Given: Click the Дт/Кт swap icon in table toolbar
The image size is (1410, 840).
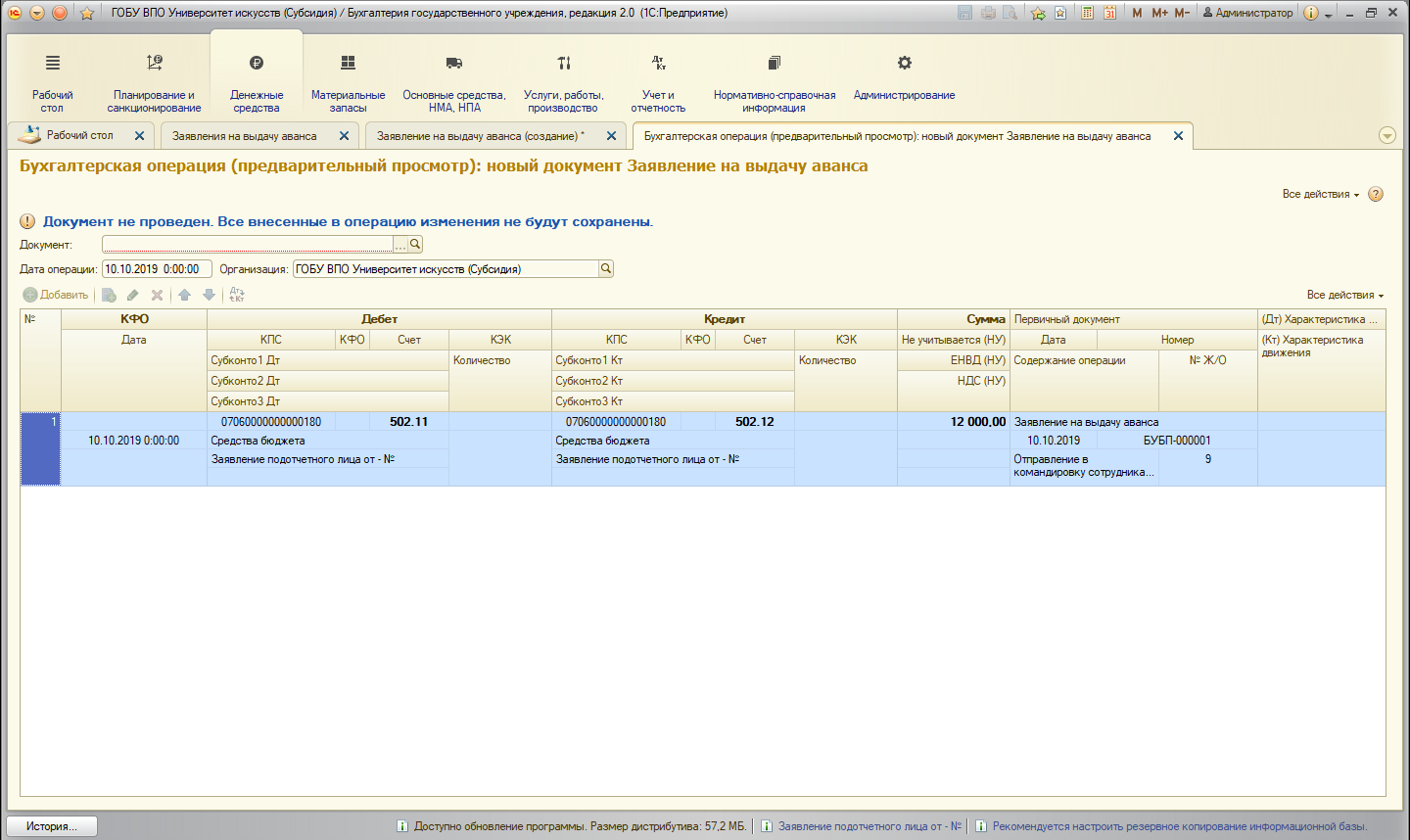Looking at the screenshot, I should click(237, 295).
